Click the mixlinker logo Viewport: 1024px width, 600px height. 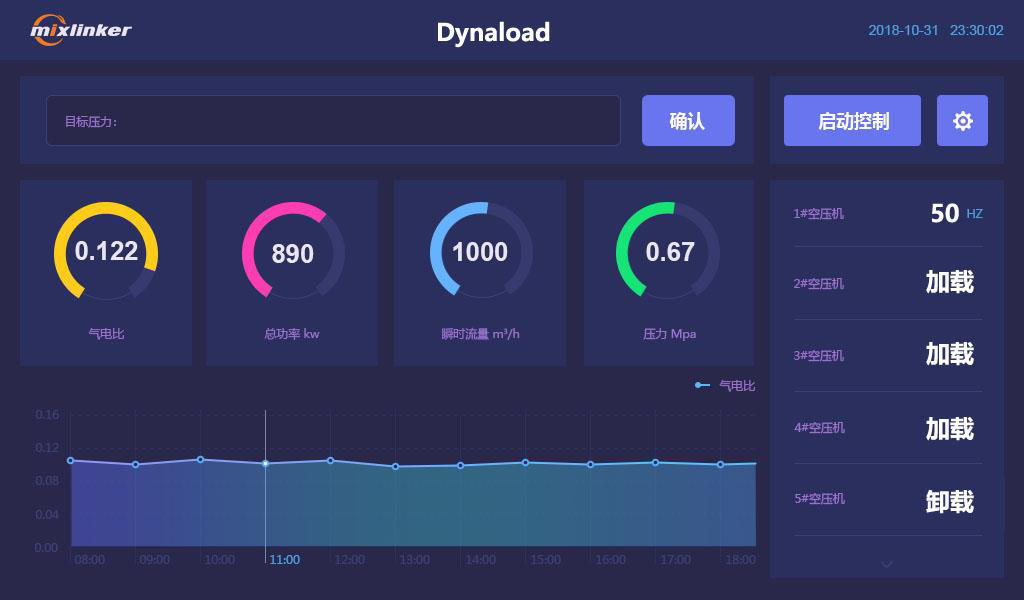point(81,30)
